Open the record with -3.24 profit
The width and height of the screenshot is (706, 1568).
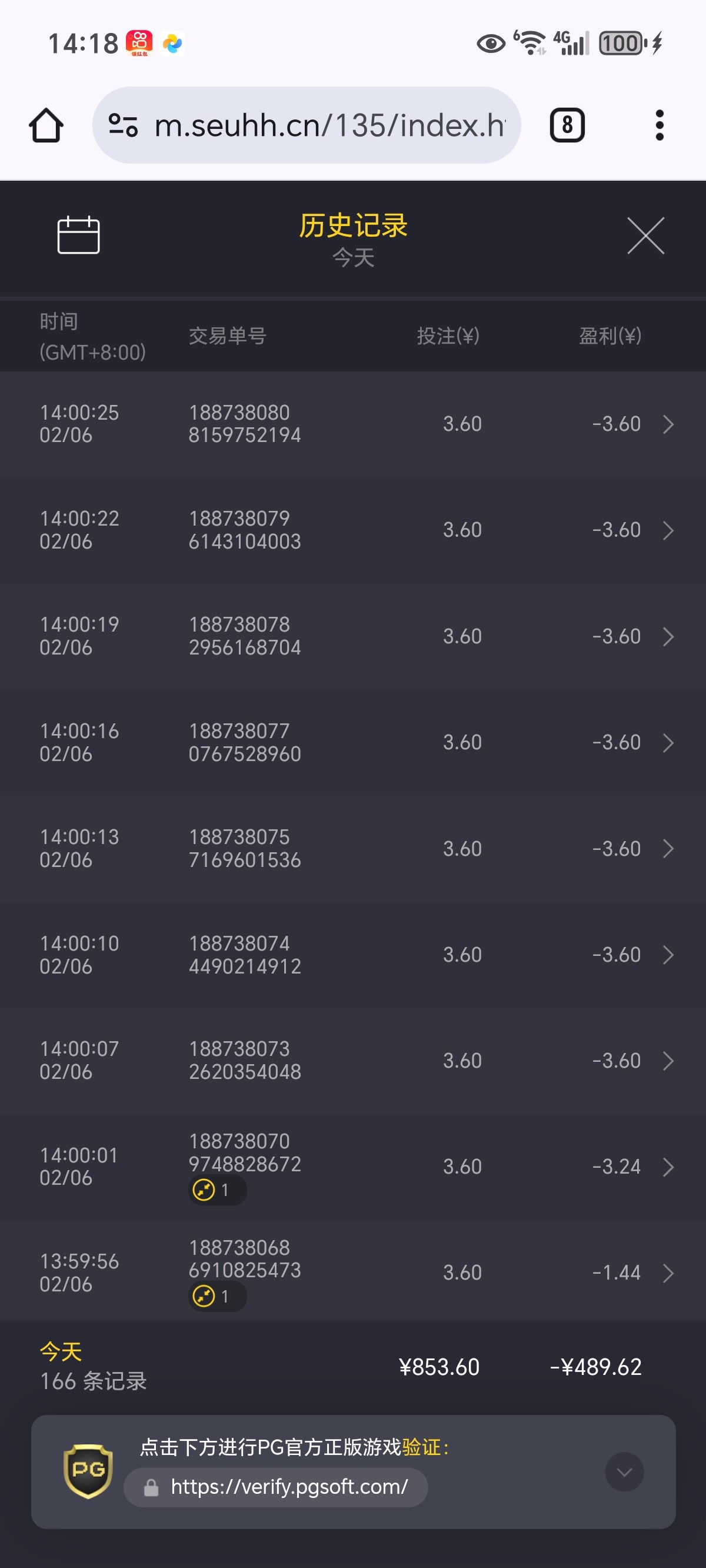pos(616,1167)
